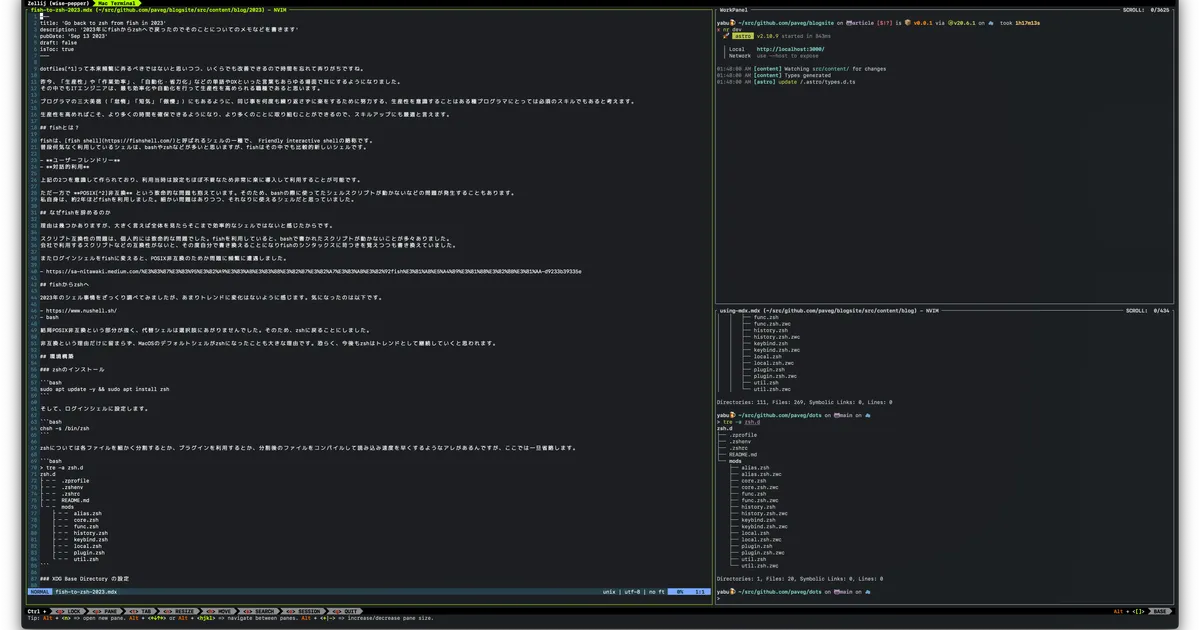Click the 'no ft' filetype in statusline

coord(656,591)
